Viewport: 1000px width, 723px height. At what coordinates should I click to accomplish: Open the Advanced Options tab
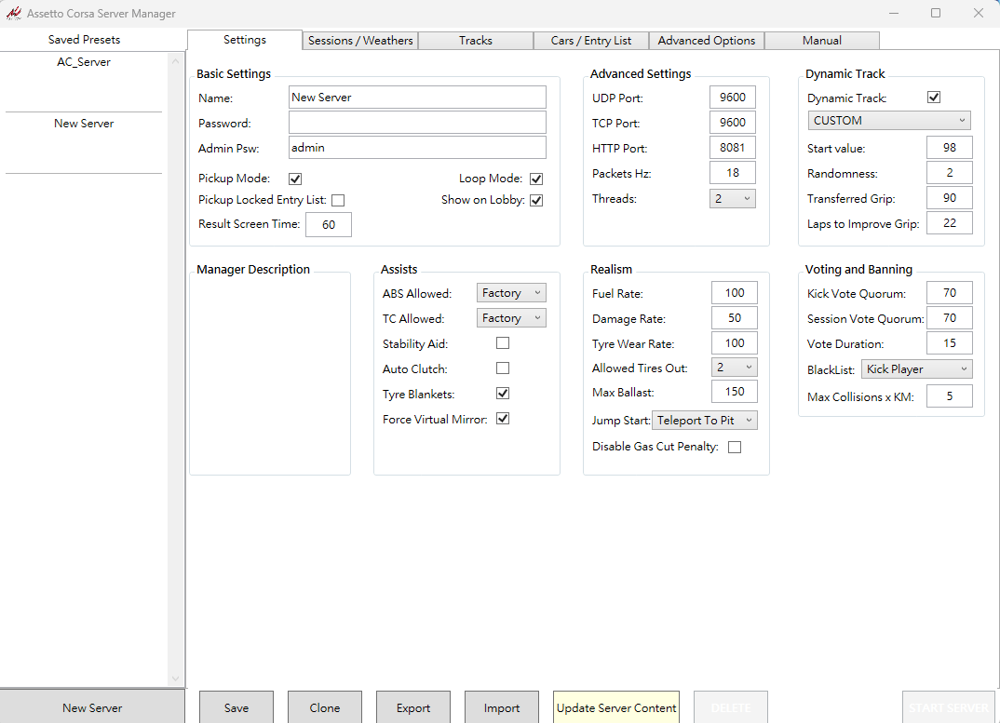(x=707, y=40)
